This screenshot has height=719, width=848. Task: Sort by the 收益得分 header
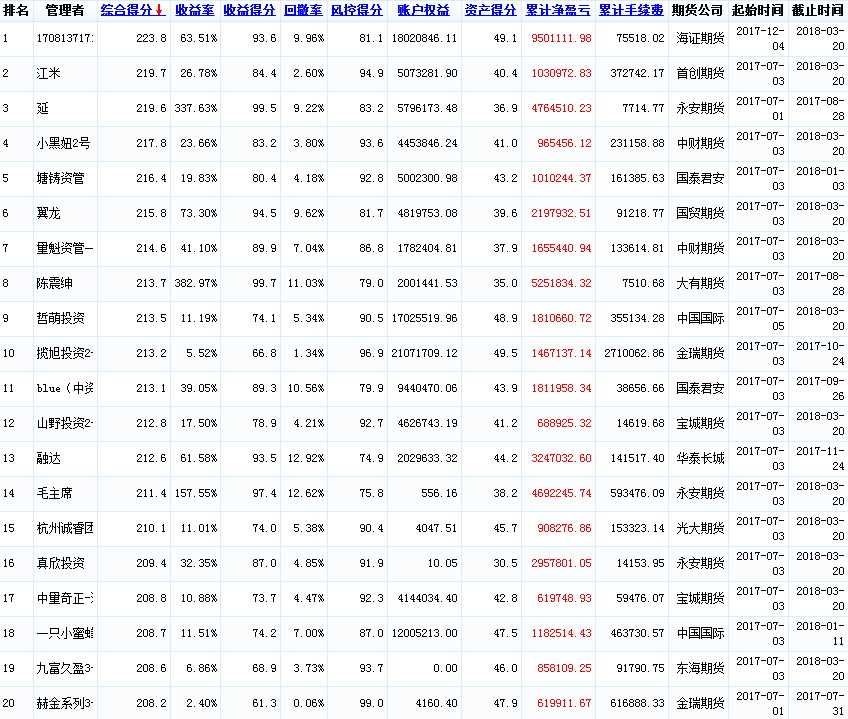(x=248, y=10)
